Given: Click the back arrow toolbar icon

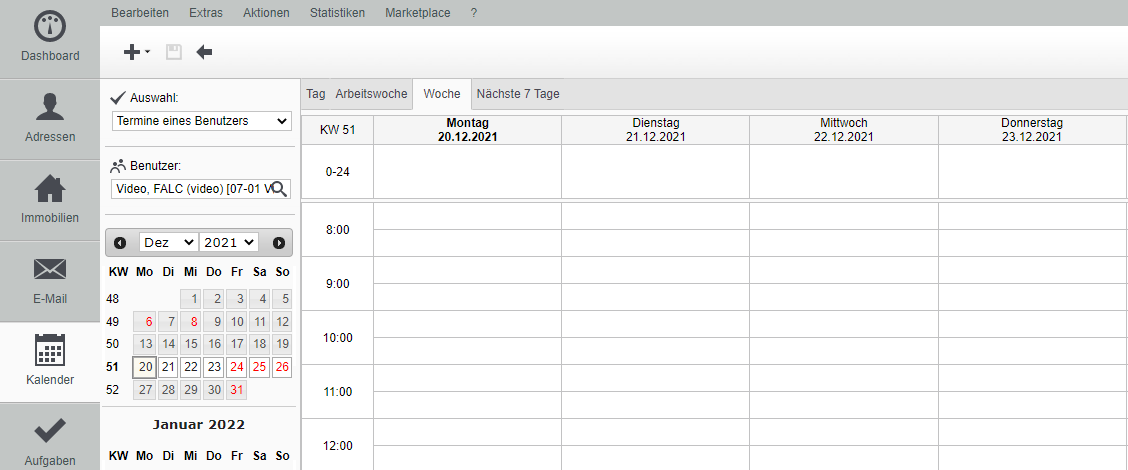Looking at the screenshot, I should pyautogui.click(x=204, y=52).
